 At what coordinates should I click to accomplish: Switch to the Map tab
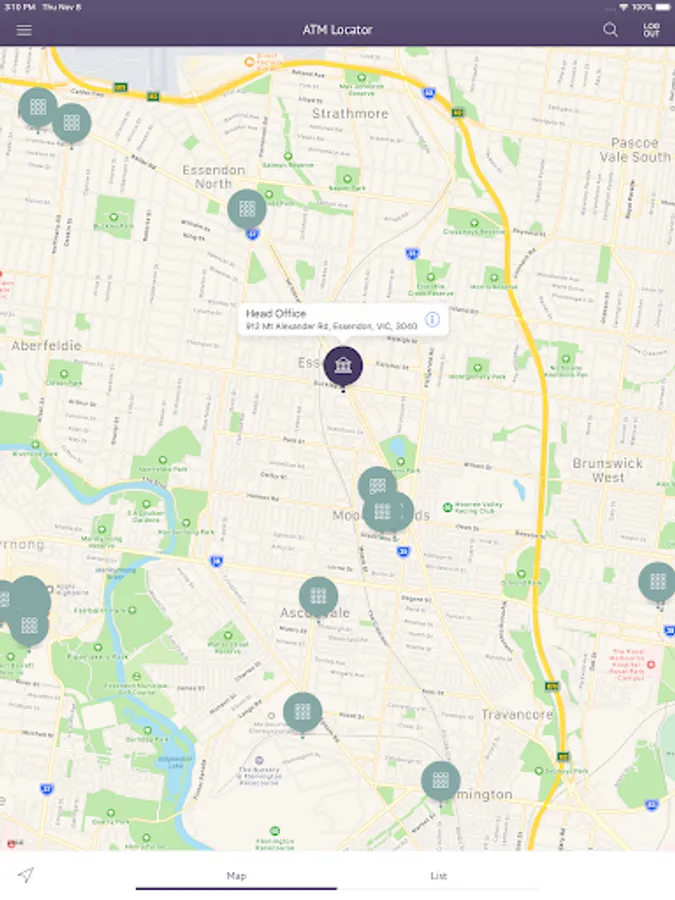(x=236, y=876)
